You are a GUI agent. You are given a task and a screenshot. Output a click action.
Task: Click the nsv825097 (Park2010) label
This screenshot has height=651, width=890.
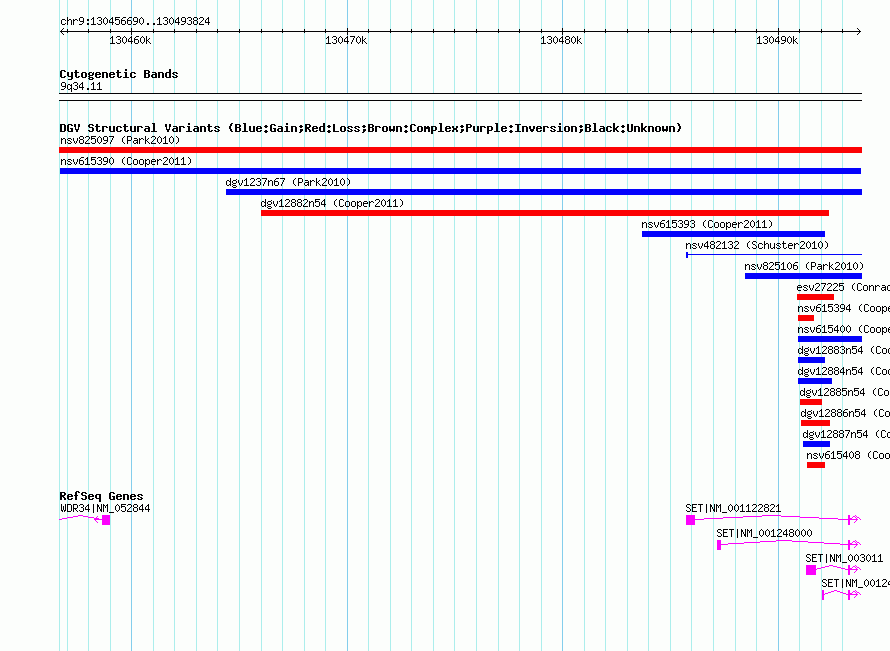[120, 140]
